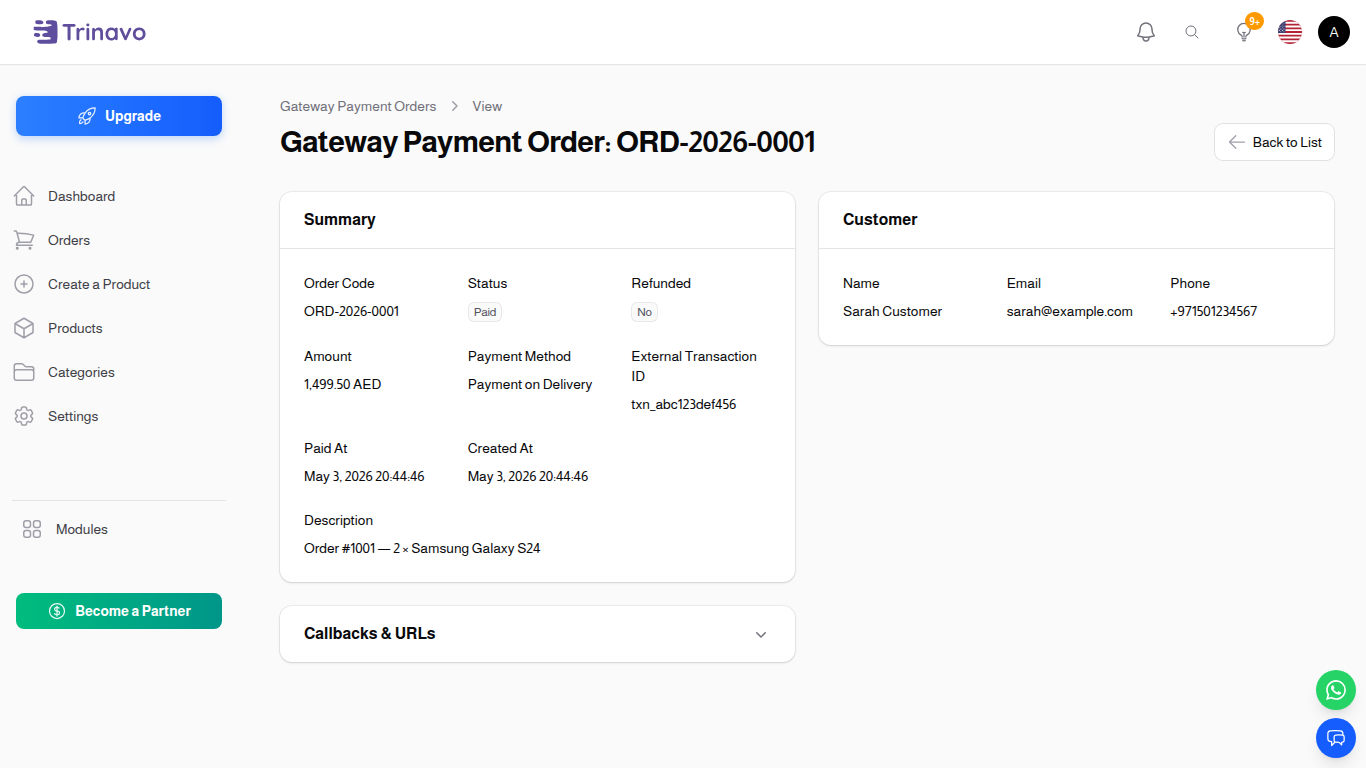Click the arrow icon in Back to List
Image resolution: width=1366 pixels, height=768 pixels.
coord(1237,142)
